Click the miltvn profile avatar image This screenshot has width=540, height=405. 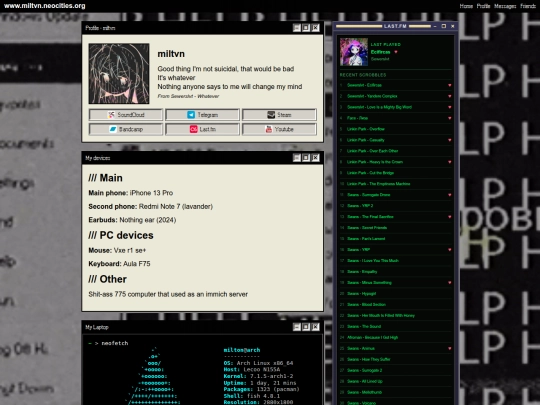pos(119,73)
